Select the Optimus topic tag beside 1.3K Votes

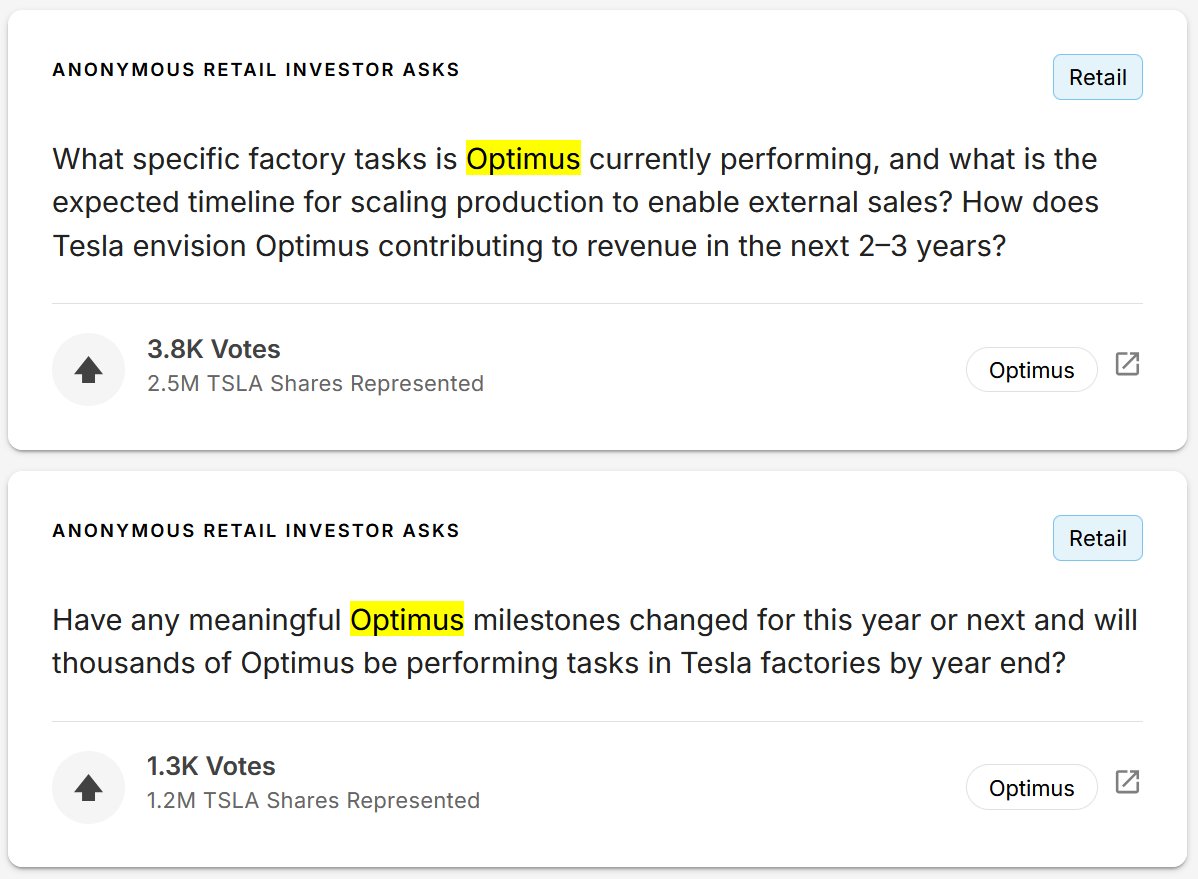coord(1031,787)
